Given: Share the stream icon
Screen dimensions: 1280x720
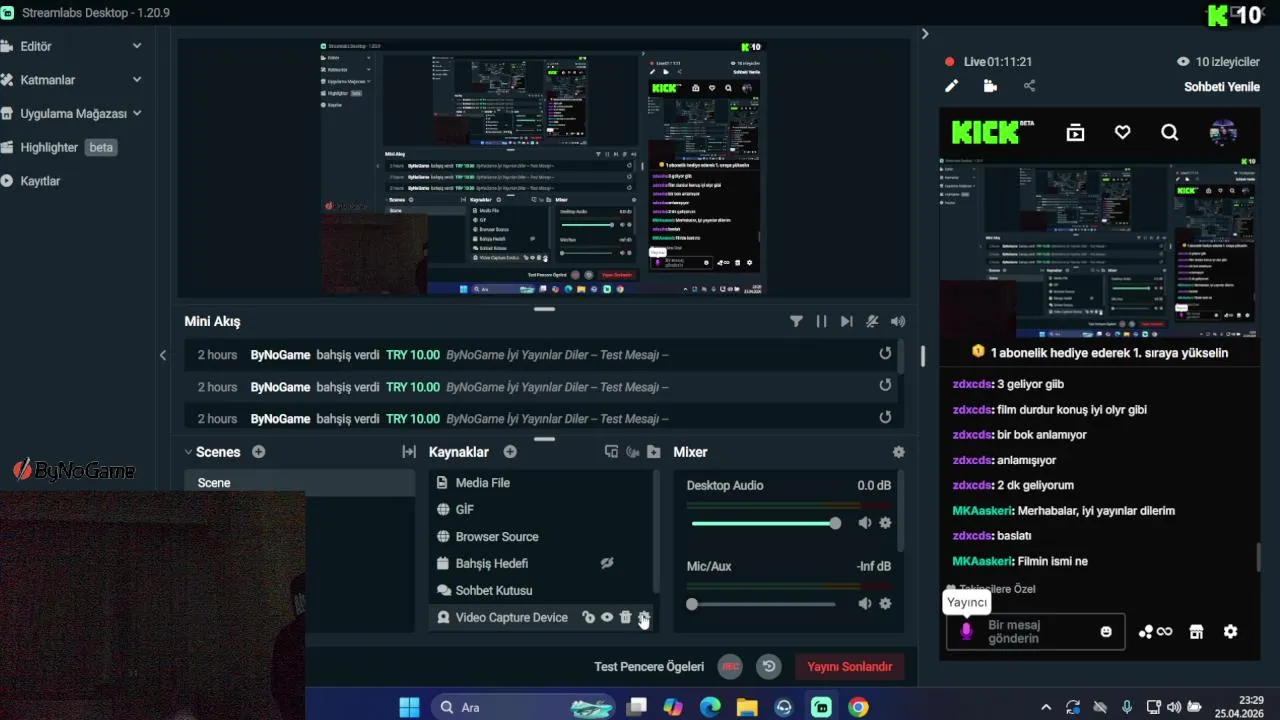Looking at the screenshot, I should [1030, 87].
